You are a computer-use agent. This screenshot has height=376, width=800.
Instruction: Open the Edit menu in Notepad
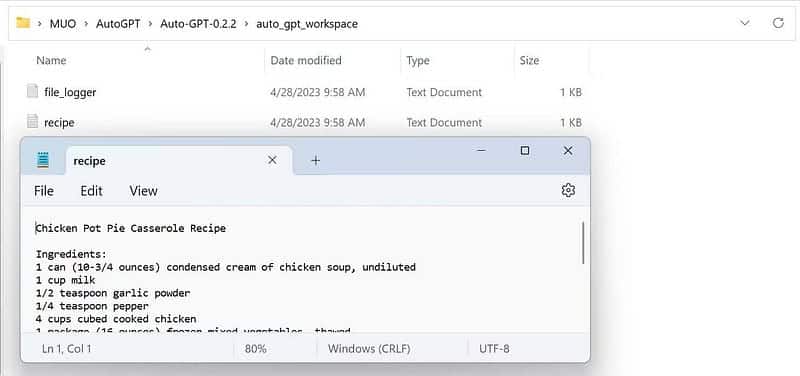coord(91,191)
